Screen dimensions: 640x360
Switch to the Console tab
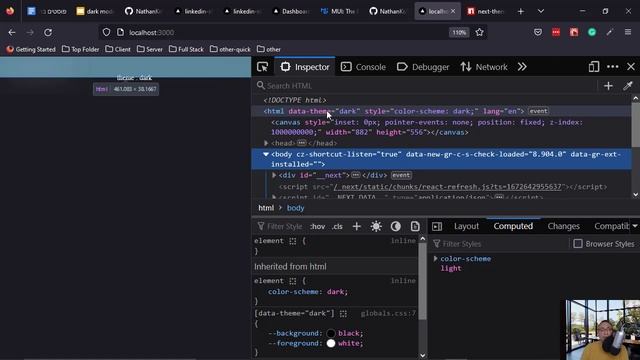[363, 67]
